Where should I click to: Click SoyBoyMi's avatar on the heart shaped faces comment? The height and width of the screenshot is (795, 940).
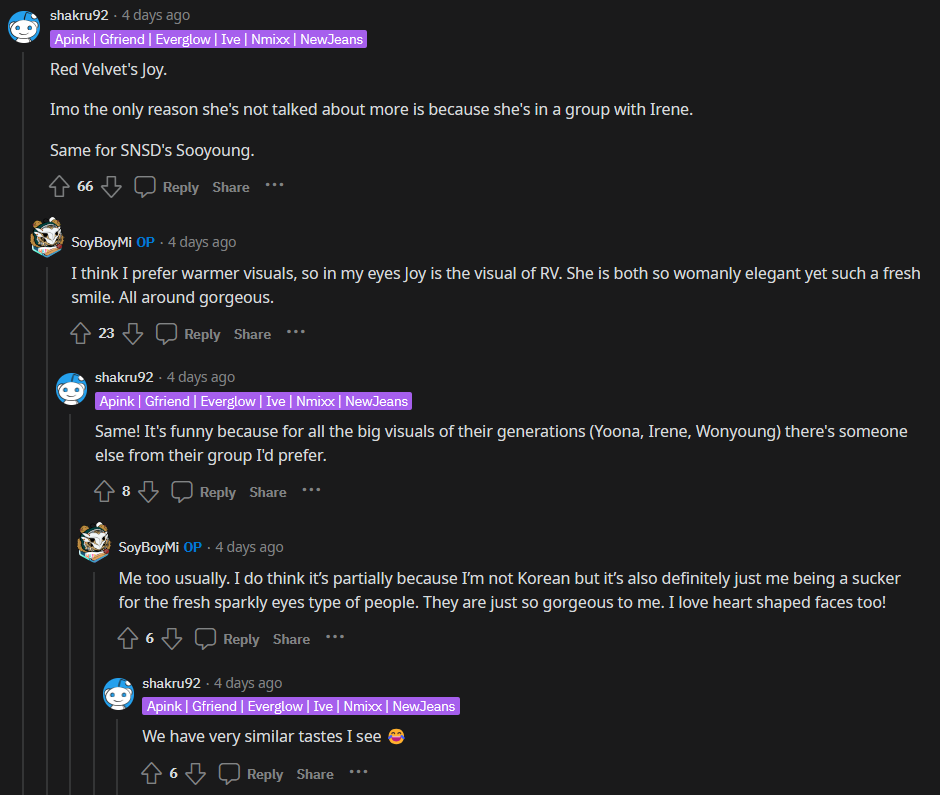(x=95, y=545)
